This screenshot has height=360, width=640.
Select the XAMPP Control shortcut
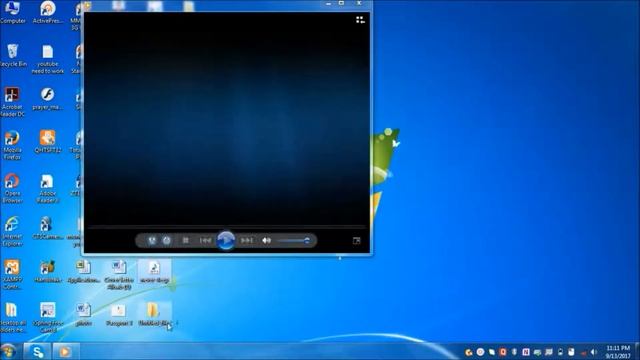(12, 275)
